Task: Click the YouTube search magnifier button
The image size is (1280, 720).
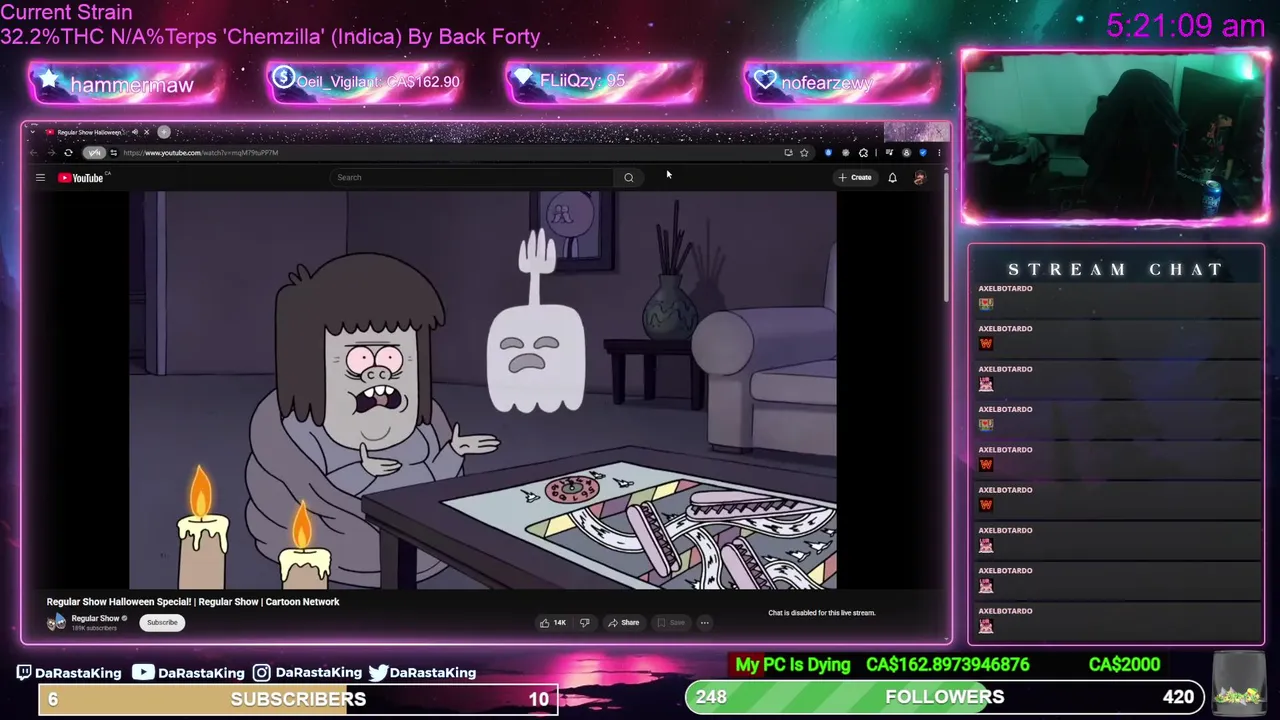Action: pyautogui.click(x=629, y=178)
